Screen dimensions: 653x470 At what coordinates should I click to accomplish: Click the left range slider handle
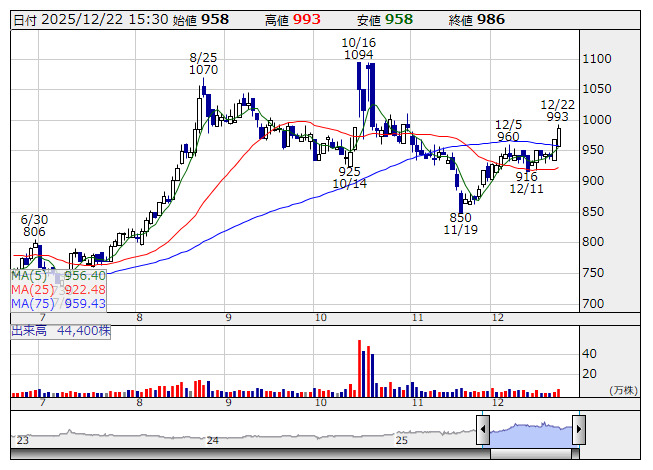(483, 431)
